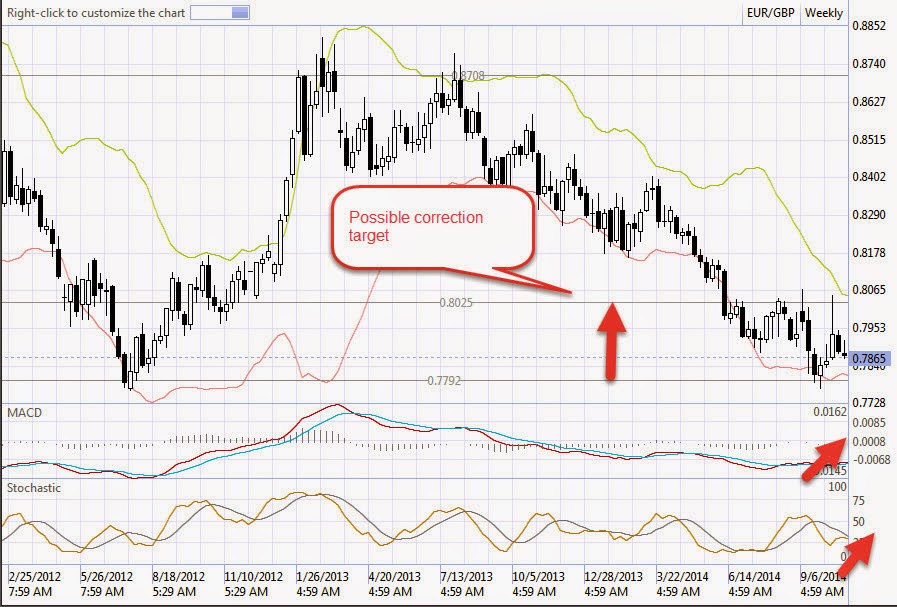Viewport: 897px width, 607px height.
Task: Click the 0.8178 price axis value
Action: (869, 253)
